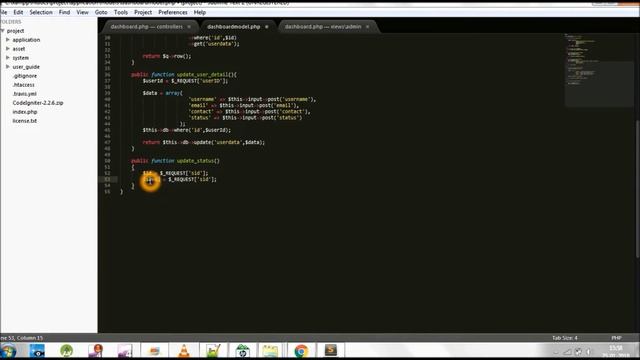Expand the system folder arrow
The image size is (640, 360).
[8, 58]
